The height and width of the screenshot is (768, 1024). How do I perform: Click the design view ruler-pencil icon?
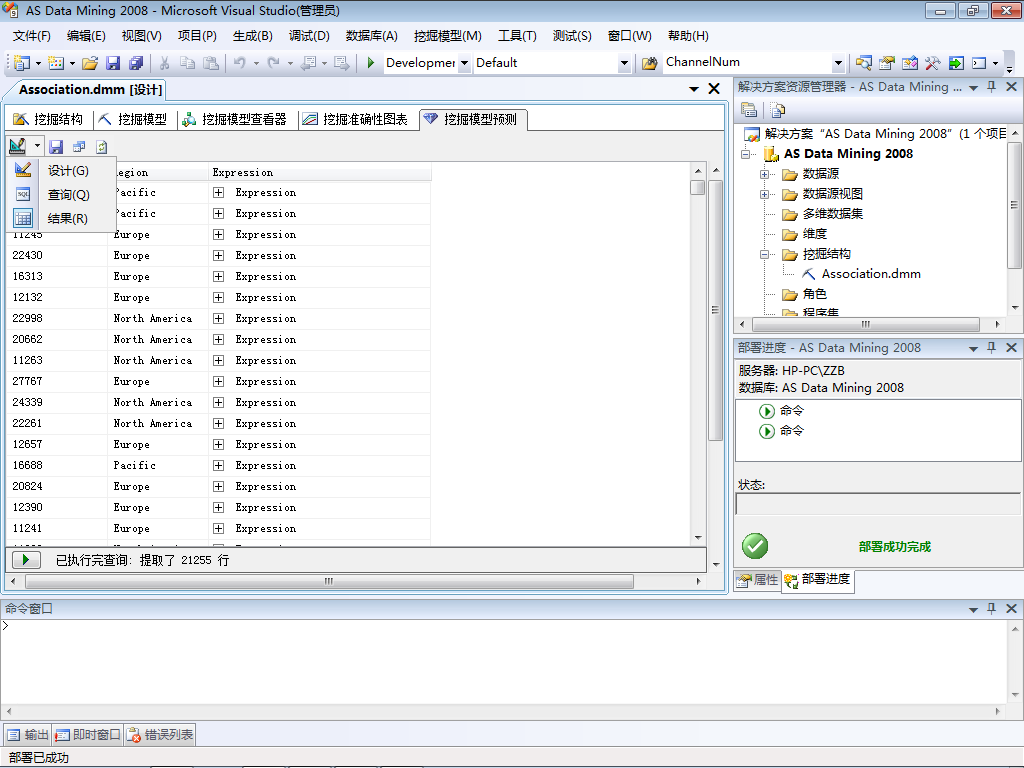[18, 146]
